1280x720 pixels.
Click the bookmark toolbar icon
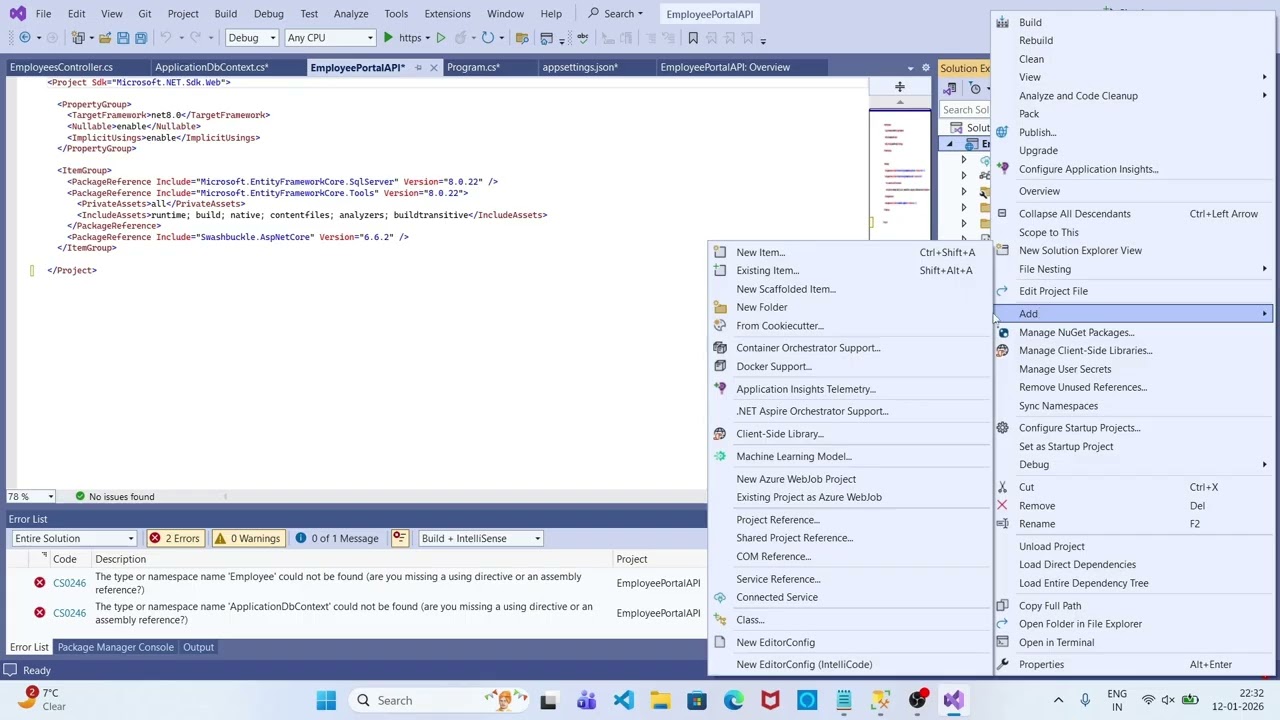click(x=693, y=38)
